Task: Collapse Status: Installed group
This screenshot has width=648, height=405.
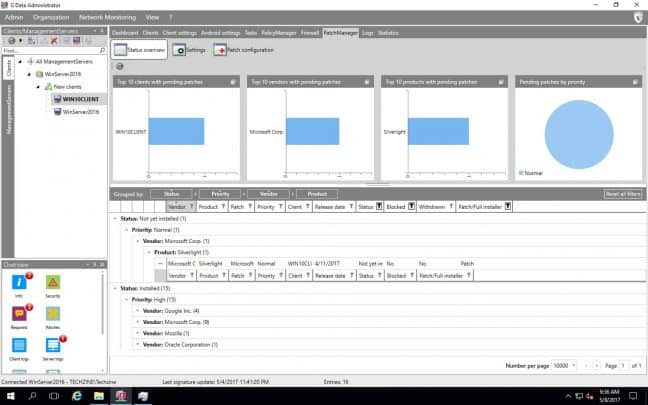Action: (x=115, y=288)
